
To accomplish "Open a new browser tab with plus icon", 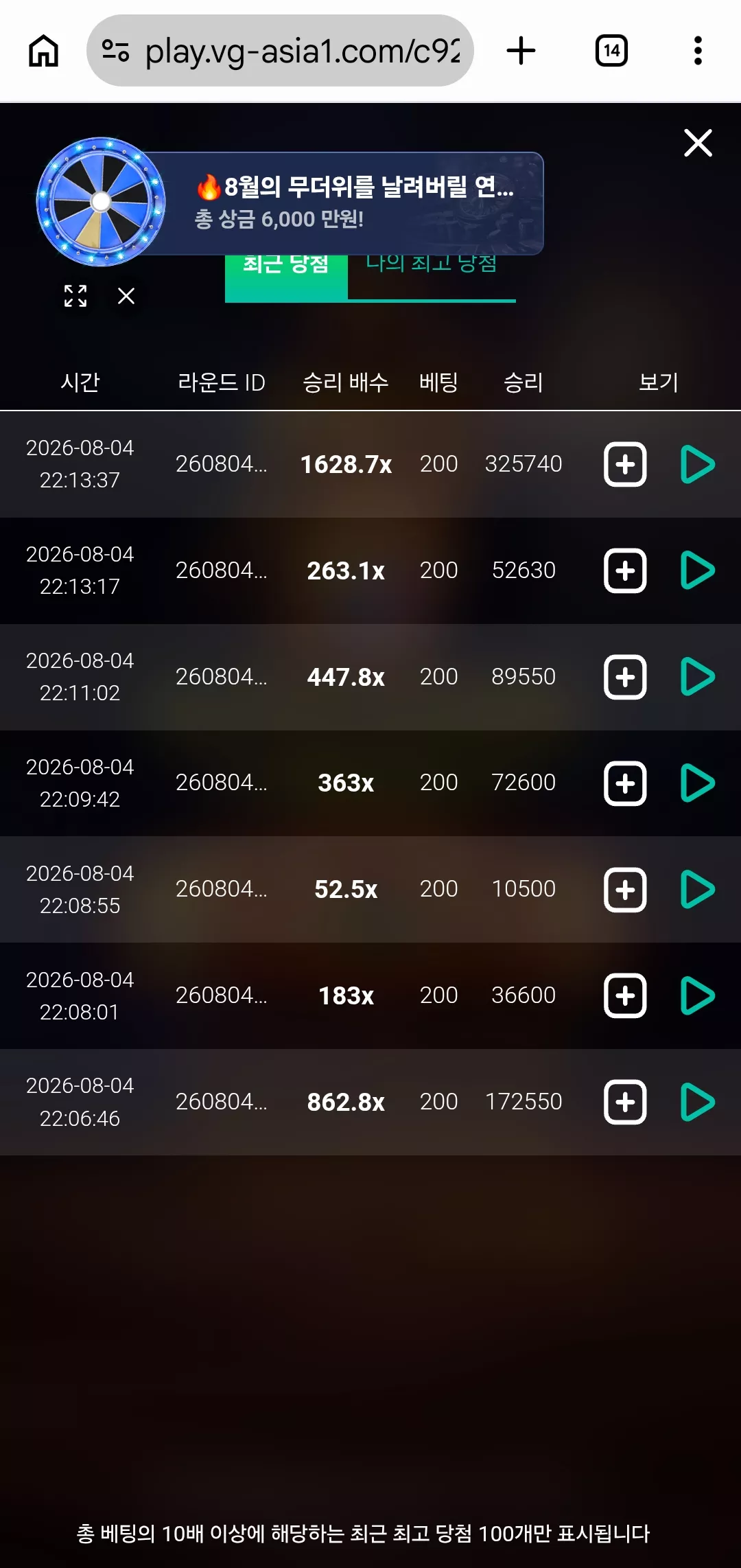I will (521, 51).
